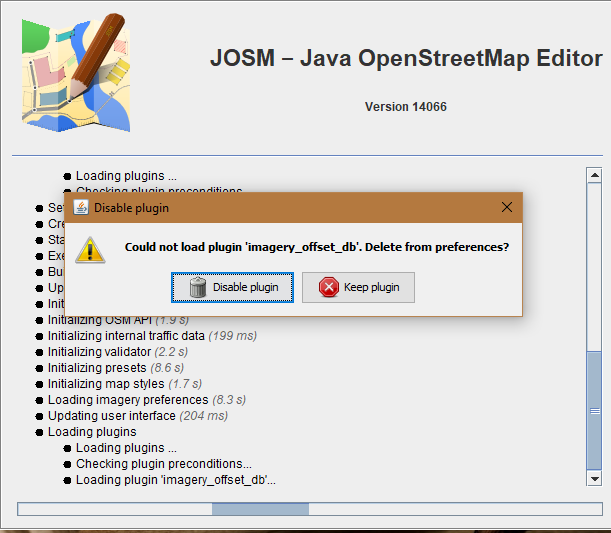Click the vertical scrollbar thumb in the log
Viewport: 611px width, 533px height.
coord(593,410)
